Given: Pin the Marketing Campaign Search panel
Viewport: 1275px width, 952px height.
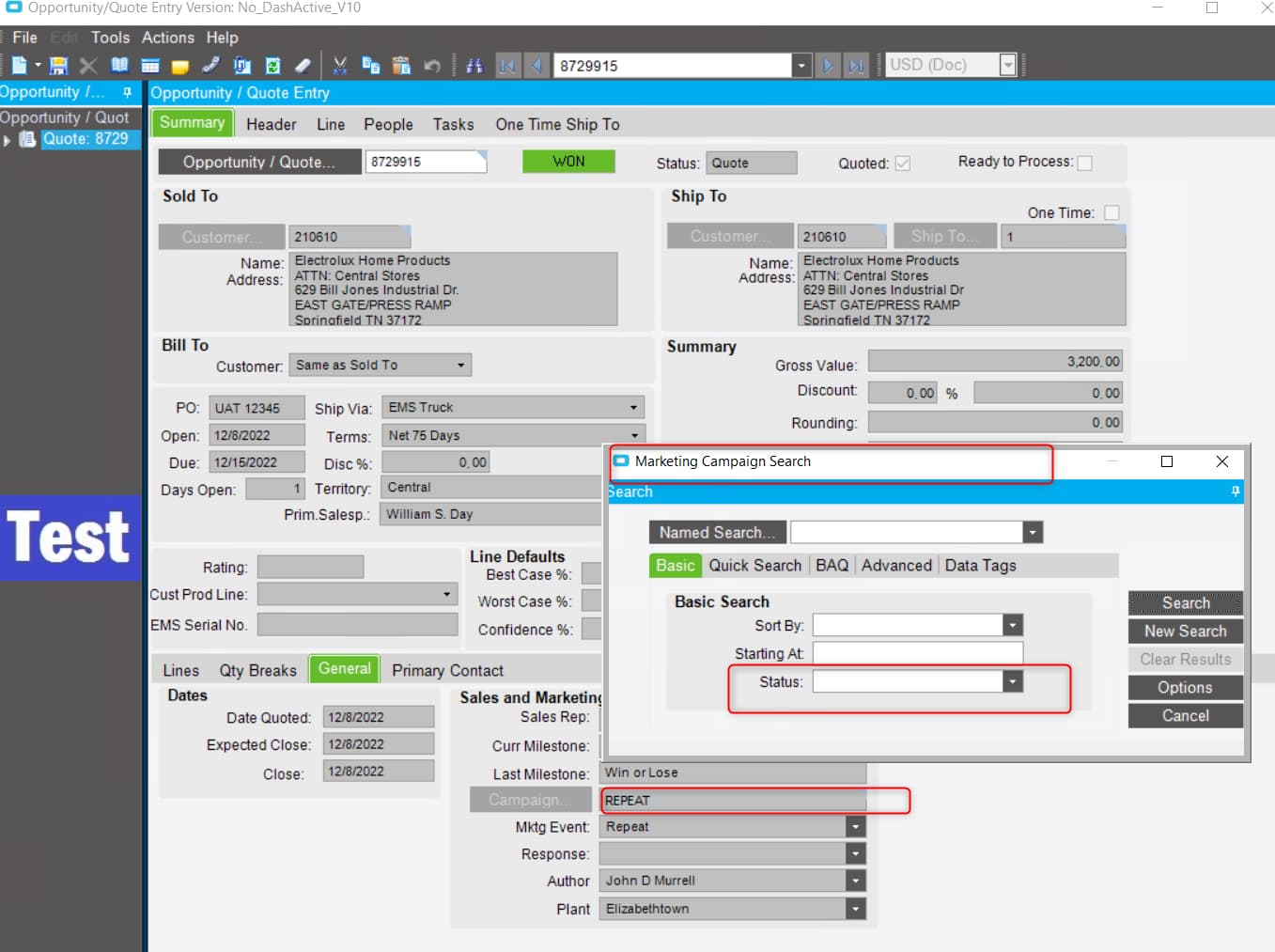Looking at the screenshot, I should [x=1235, y=492].
